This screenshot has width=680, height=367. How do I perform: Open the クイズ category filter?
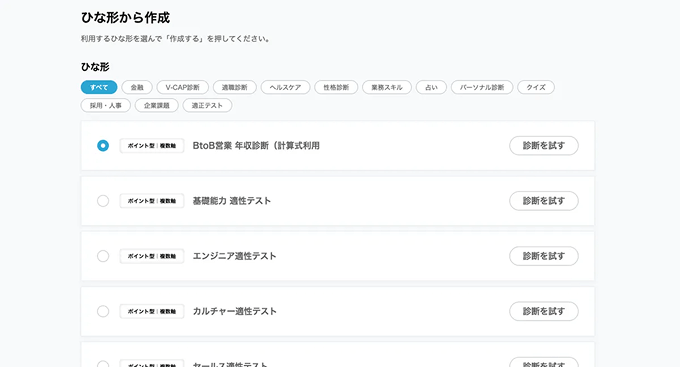click(536, 87)
